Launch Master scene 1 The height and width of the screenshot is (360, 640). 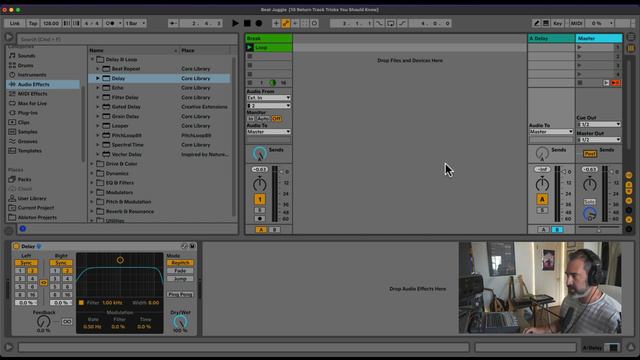tap(579, 47)
